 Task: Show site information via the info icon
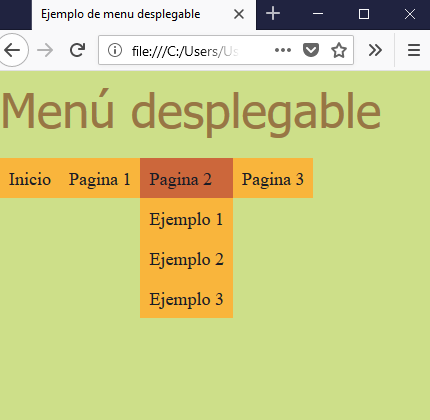coord(115,50)
